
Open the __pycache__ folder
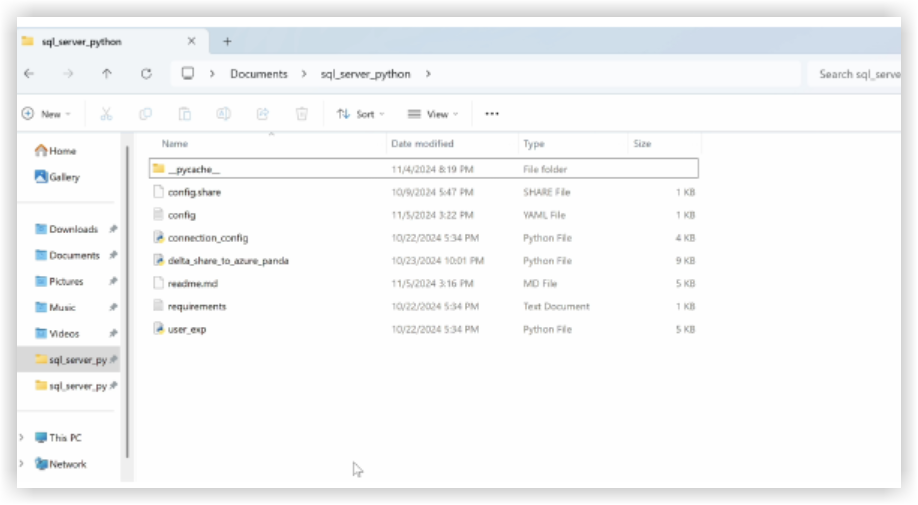pos(193,169)
